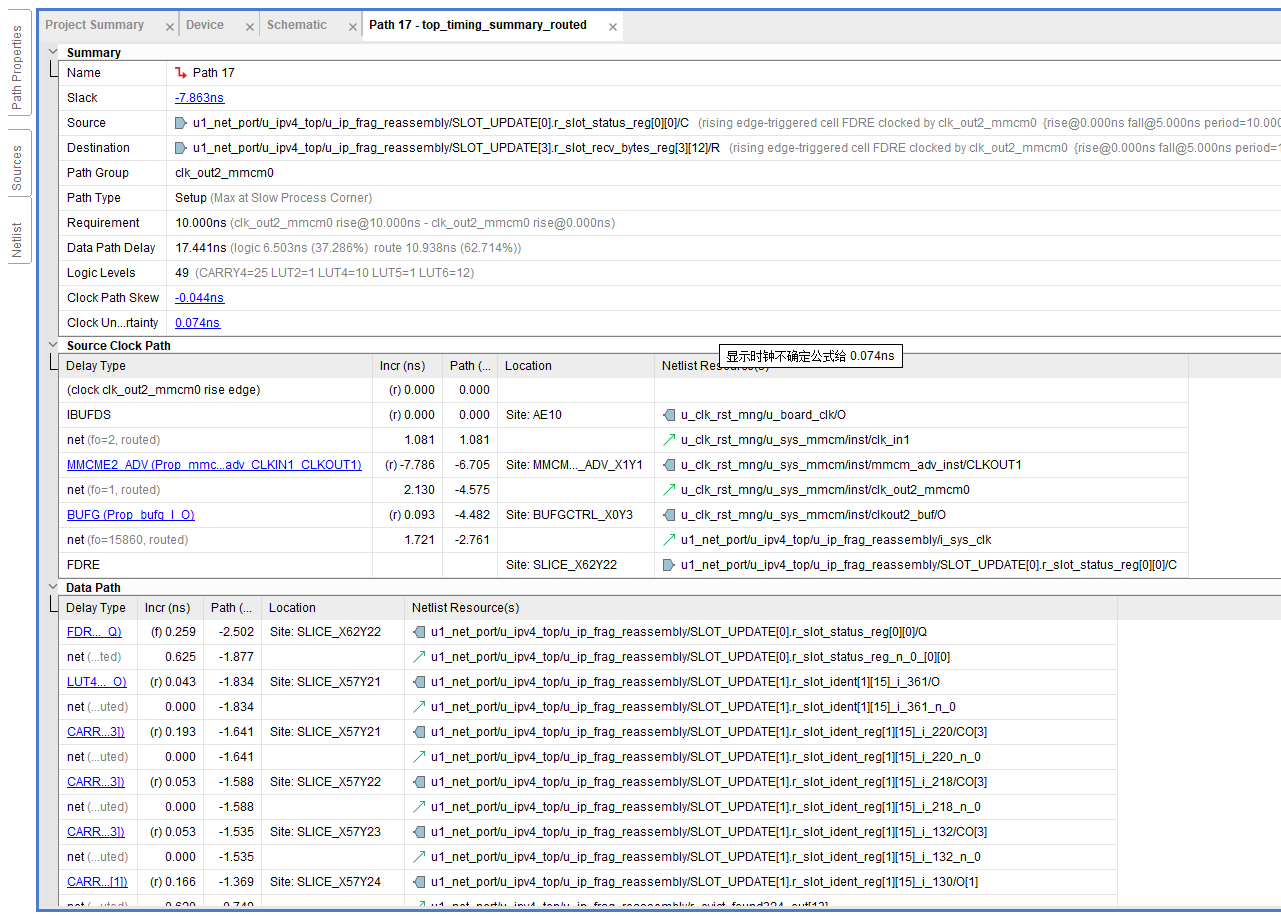This screenshot has height=916, width=1281.
Task: Click the cell icon beside r_slot_status_reg[0][0]/Q
Action: [419, 632]
